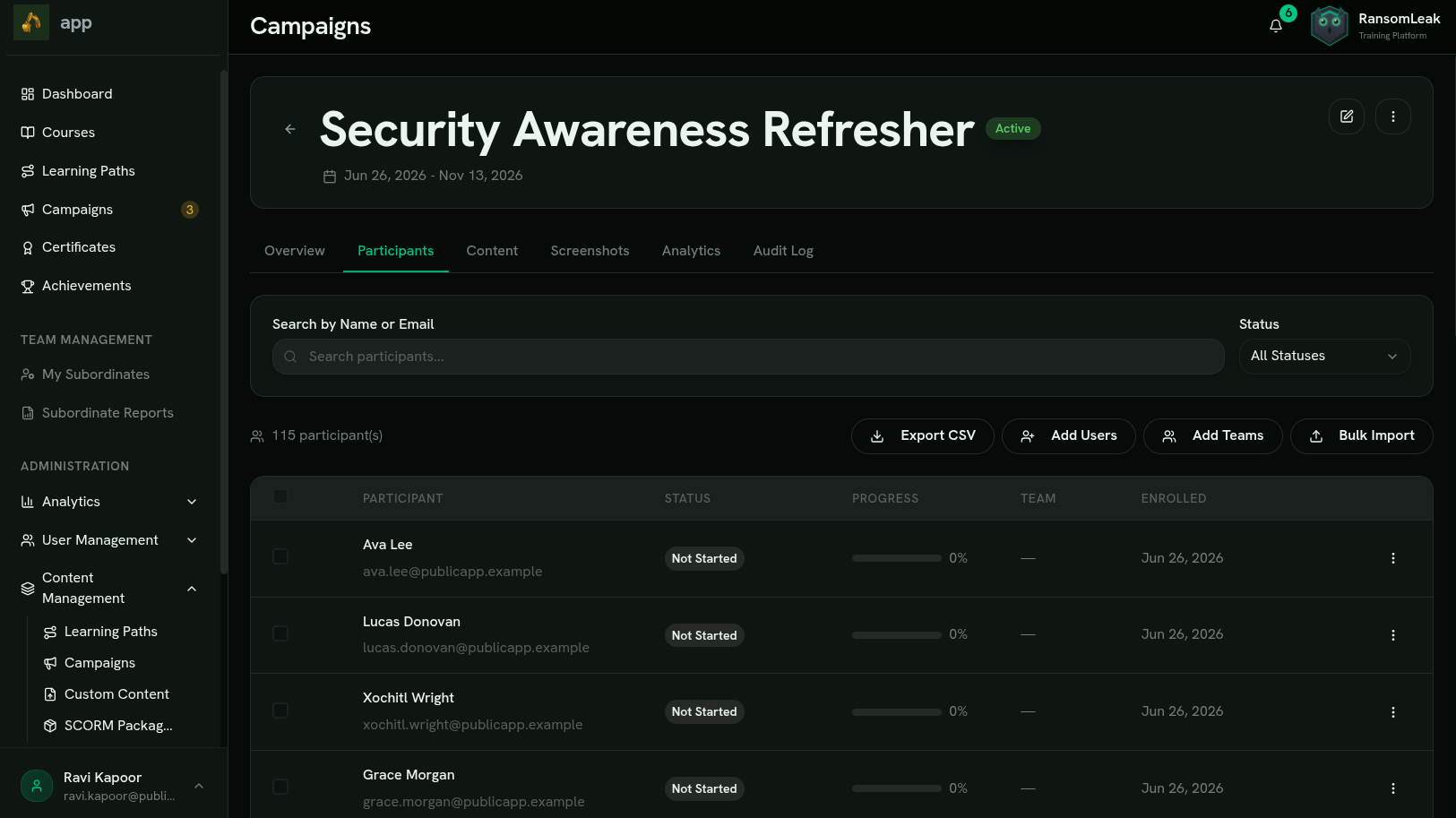Screen dimensions: 1456x818
Task: Click the RansomLeak owl avatar
Action: pyautogui.click(x=1329, y=25)
